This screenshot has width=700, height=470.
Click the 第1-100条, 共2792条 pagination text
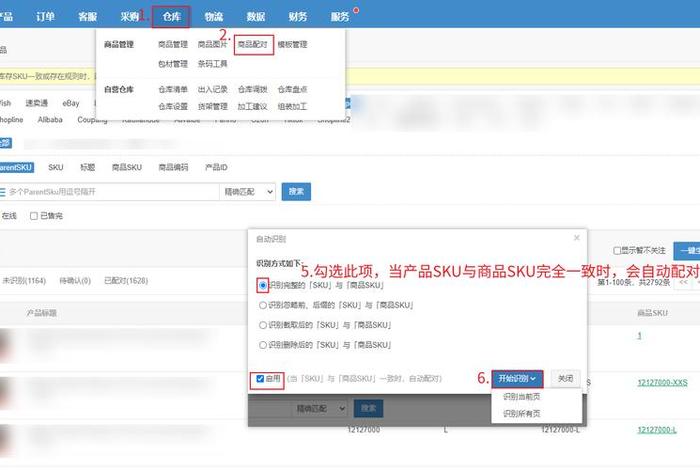[x=633, y=283]
